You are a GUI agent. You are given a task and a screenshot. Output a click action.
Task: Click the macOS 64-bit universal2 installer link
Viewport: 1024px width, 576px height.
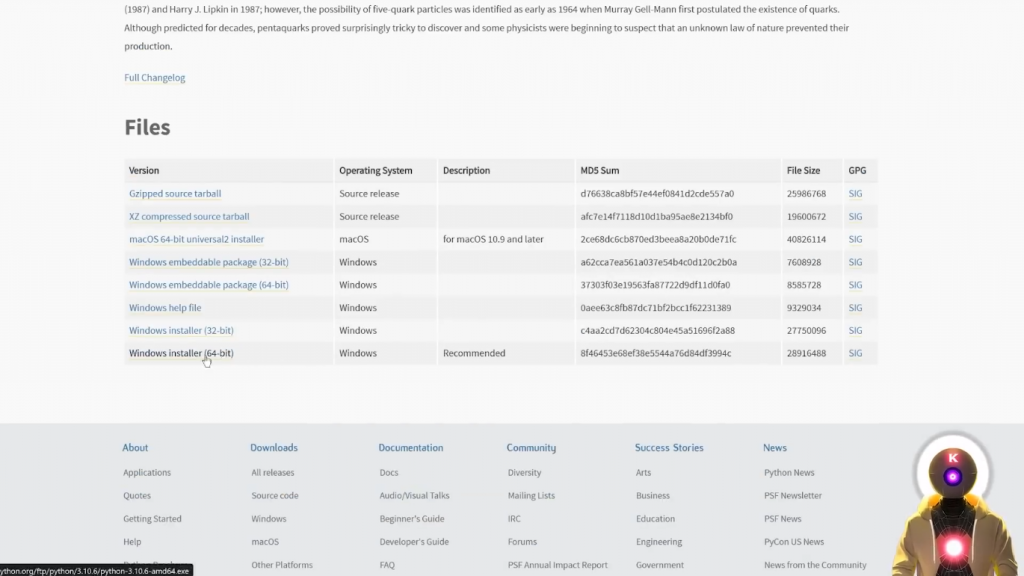196,240
